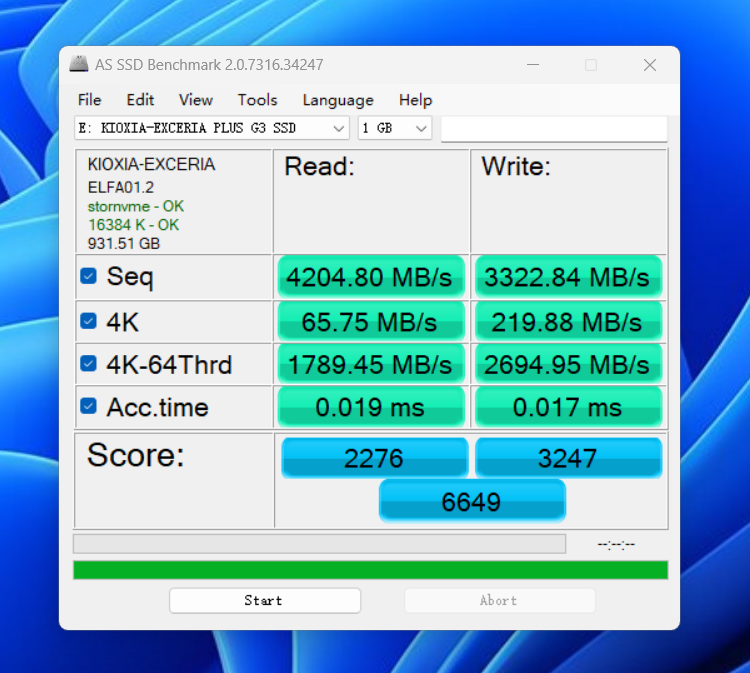
Task: Click 4K write result 219.88 MB/s
Action: (x=568, y=321)
